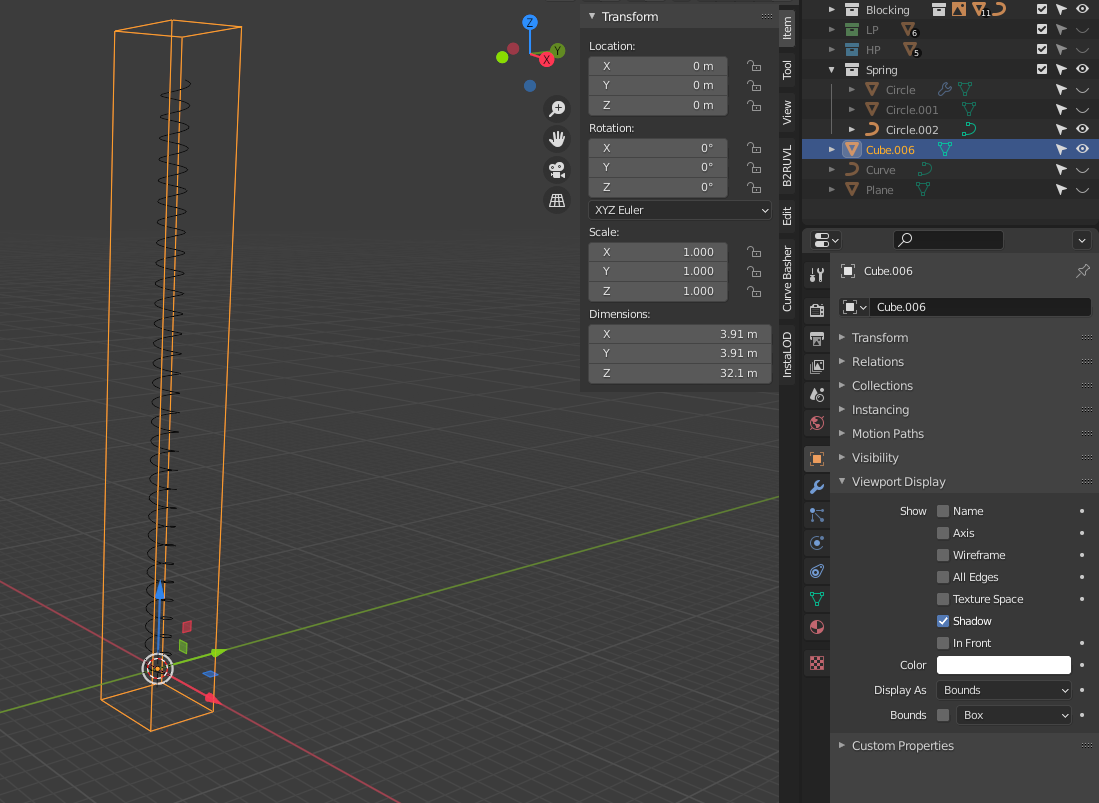The height and width of the screenshot is (803, 1099).
Task: Open the XYZ Euler rotation order dropdown
Action: coord(679,210)
